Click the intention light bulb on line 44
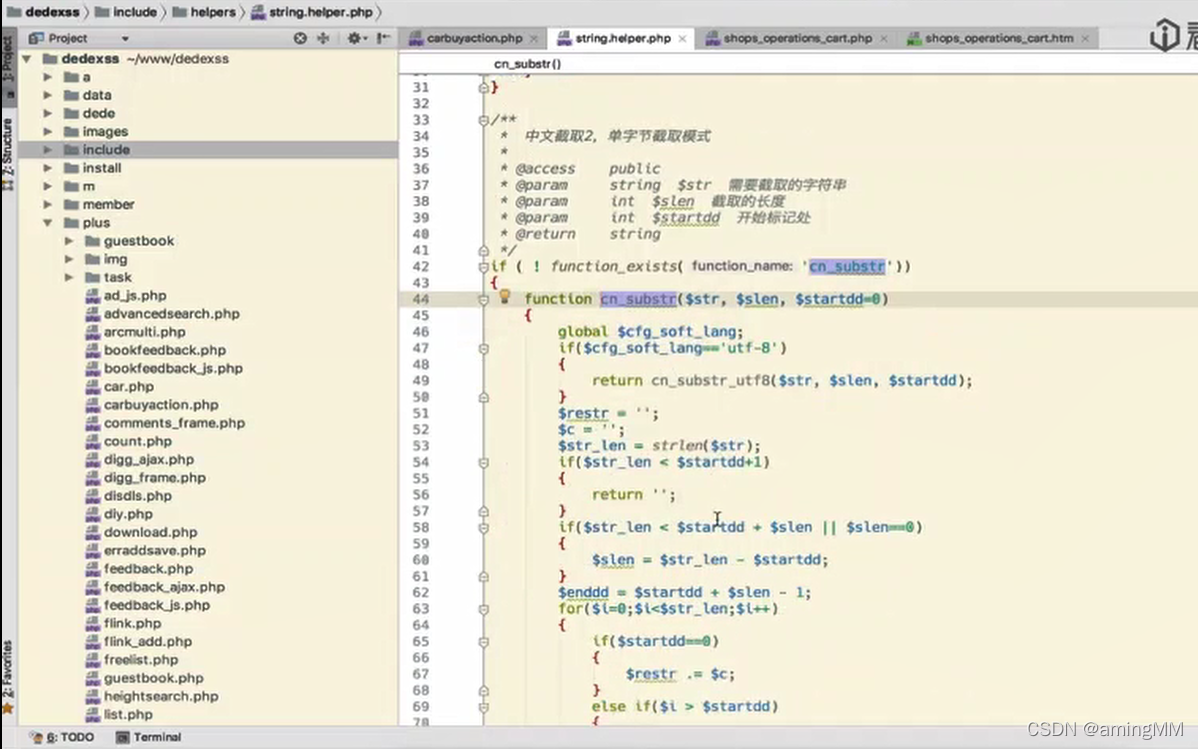 (x=504, y=297)
